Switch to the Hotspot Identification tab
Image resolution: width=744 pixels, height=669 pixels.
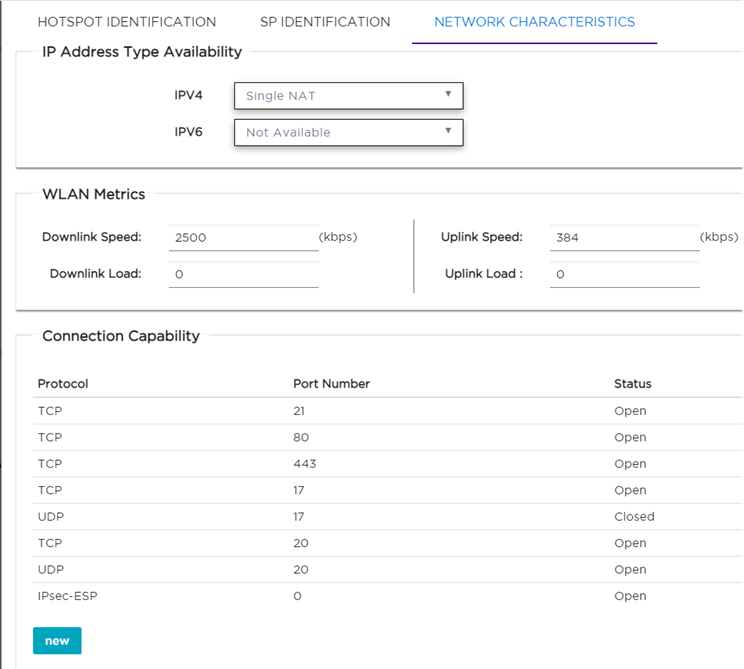(127, 22)
